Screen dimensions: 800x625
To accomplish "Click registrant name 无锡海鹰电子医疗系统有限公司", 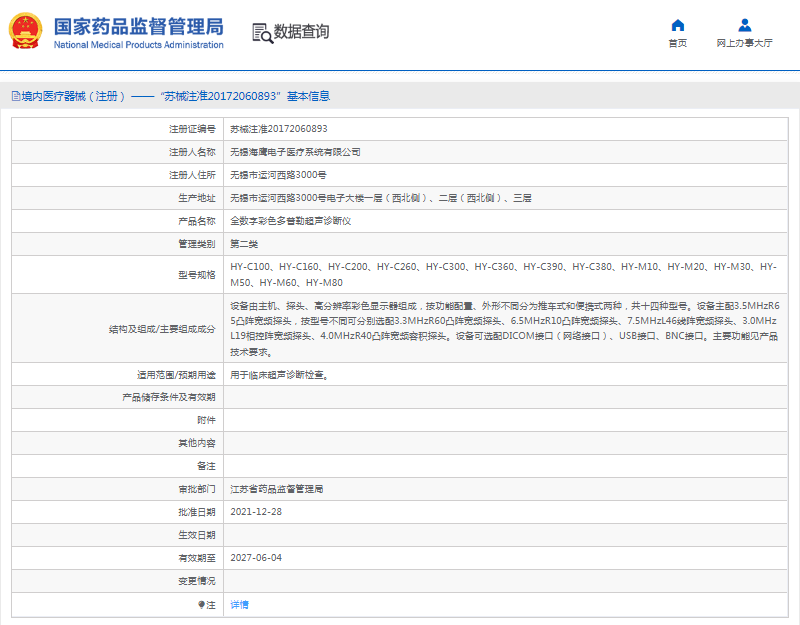I will pos(295,152).
